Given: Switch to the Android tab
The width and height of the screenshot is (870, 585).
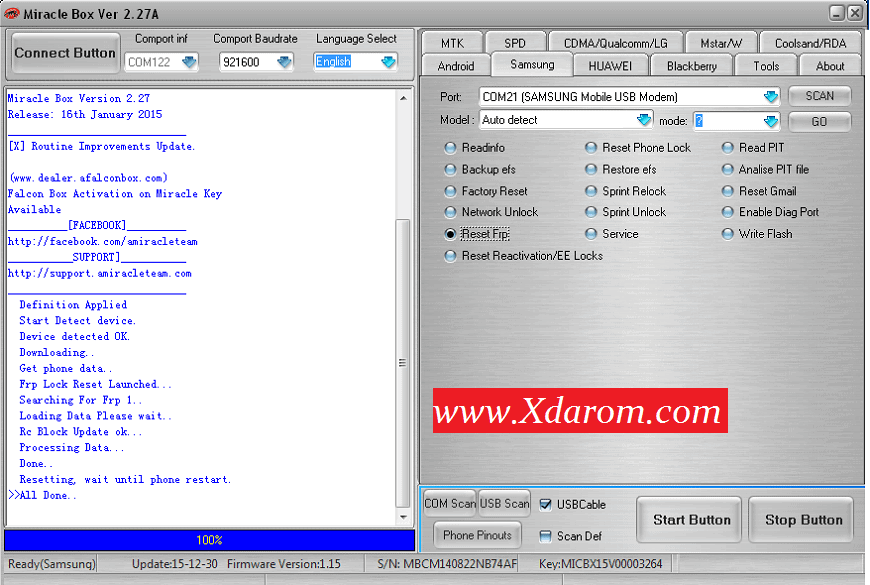Looking at the screenshot, I should (x=456, y=66).
